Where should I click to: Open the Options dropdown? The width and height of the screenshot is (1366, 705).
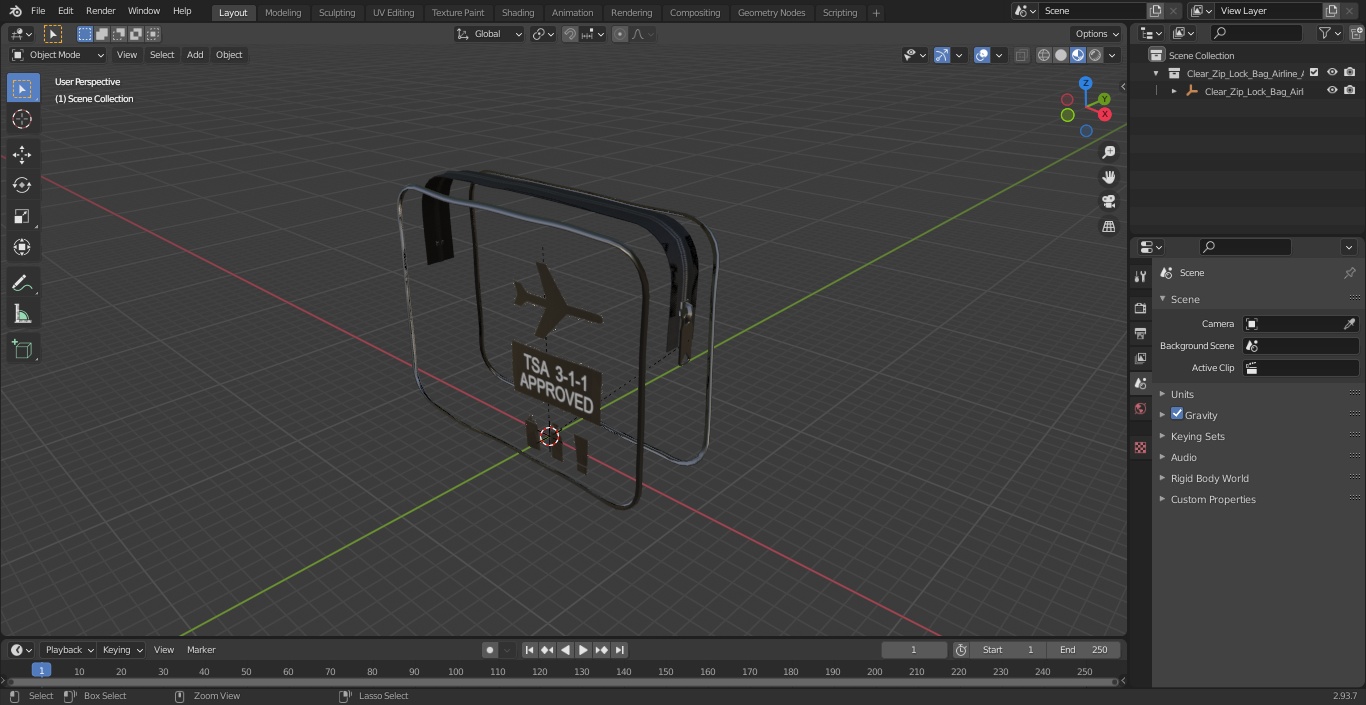[x=1097, y=34]
